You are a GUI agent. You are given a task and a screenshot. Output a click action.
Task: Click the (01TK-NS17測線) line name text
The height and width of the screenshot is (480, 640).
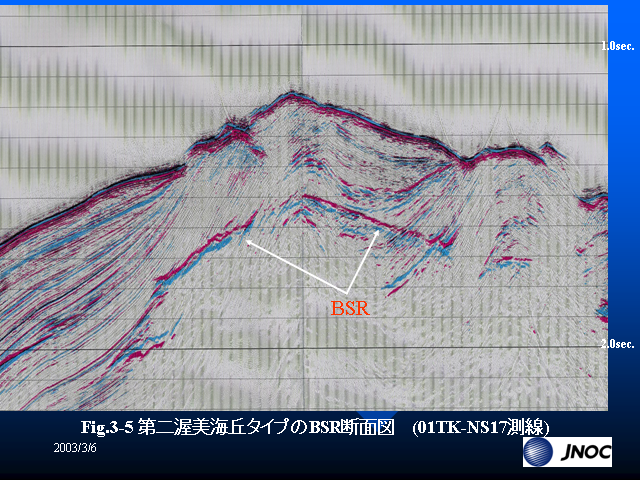pyautogui.click(x=481, y=428)
